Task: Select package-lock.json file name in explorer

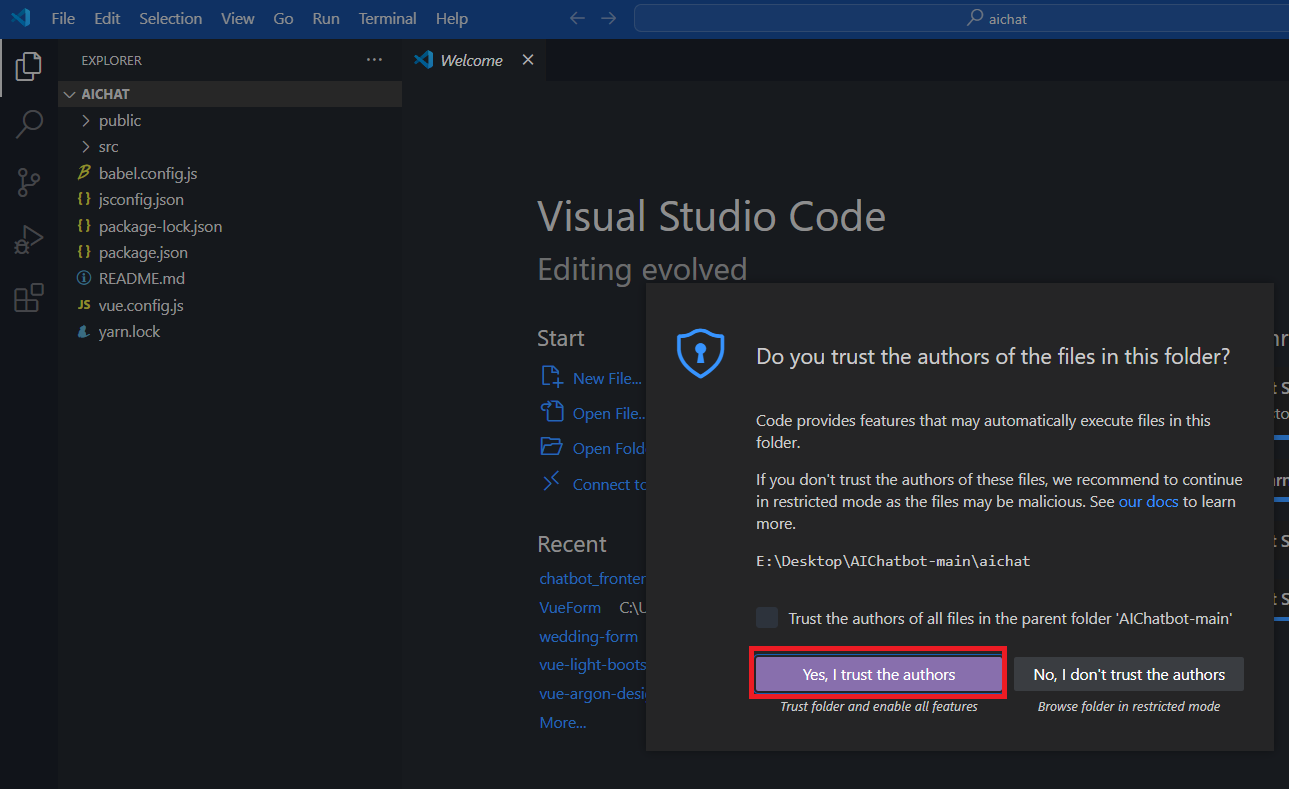Action: (x=160, y=226)
